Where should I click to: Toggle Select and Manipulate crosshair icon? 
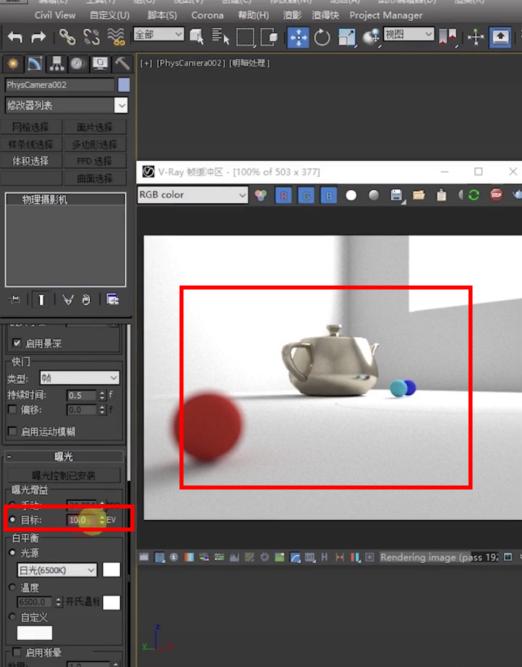pos(476,37)
